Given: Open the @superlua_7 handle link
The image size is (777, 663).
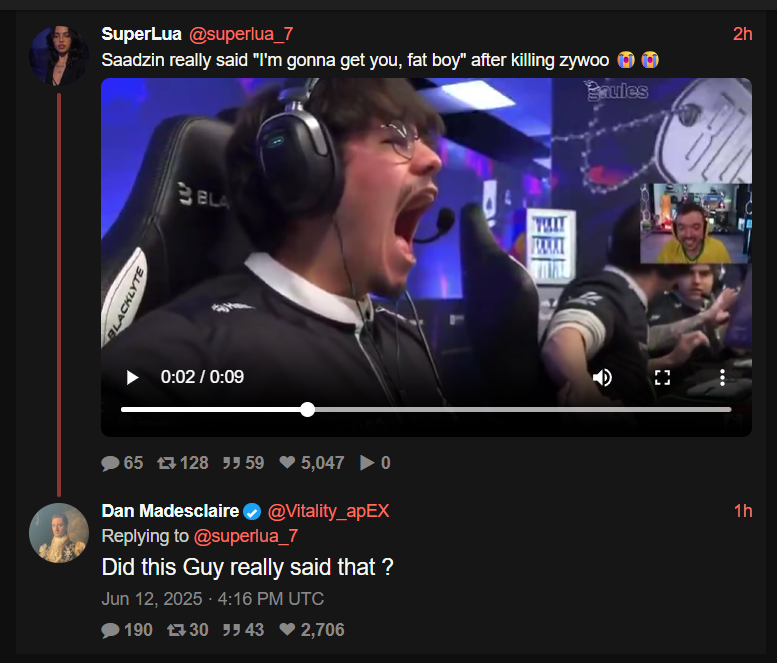Looking at the screenshot, I should [x=241, y=34].
